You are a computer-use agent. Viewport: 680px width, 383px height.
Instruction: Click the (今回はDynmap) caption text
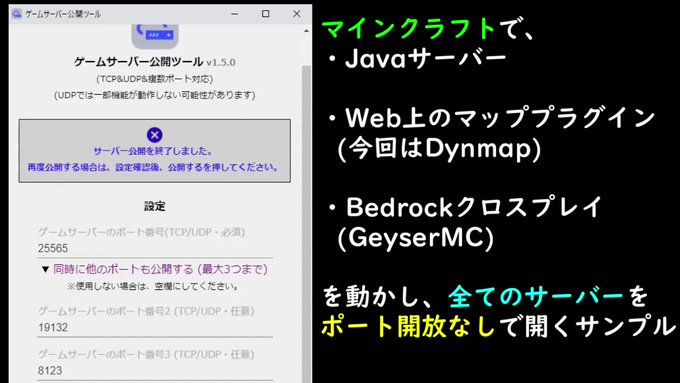[439, 149]
